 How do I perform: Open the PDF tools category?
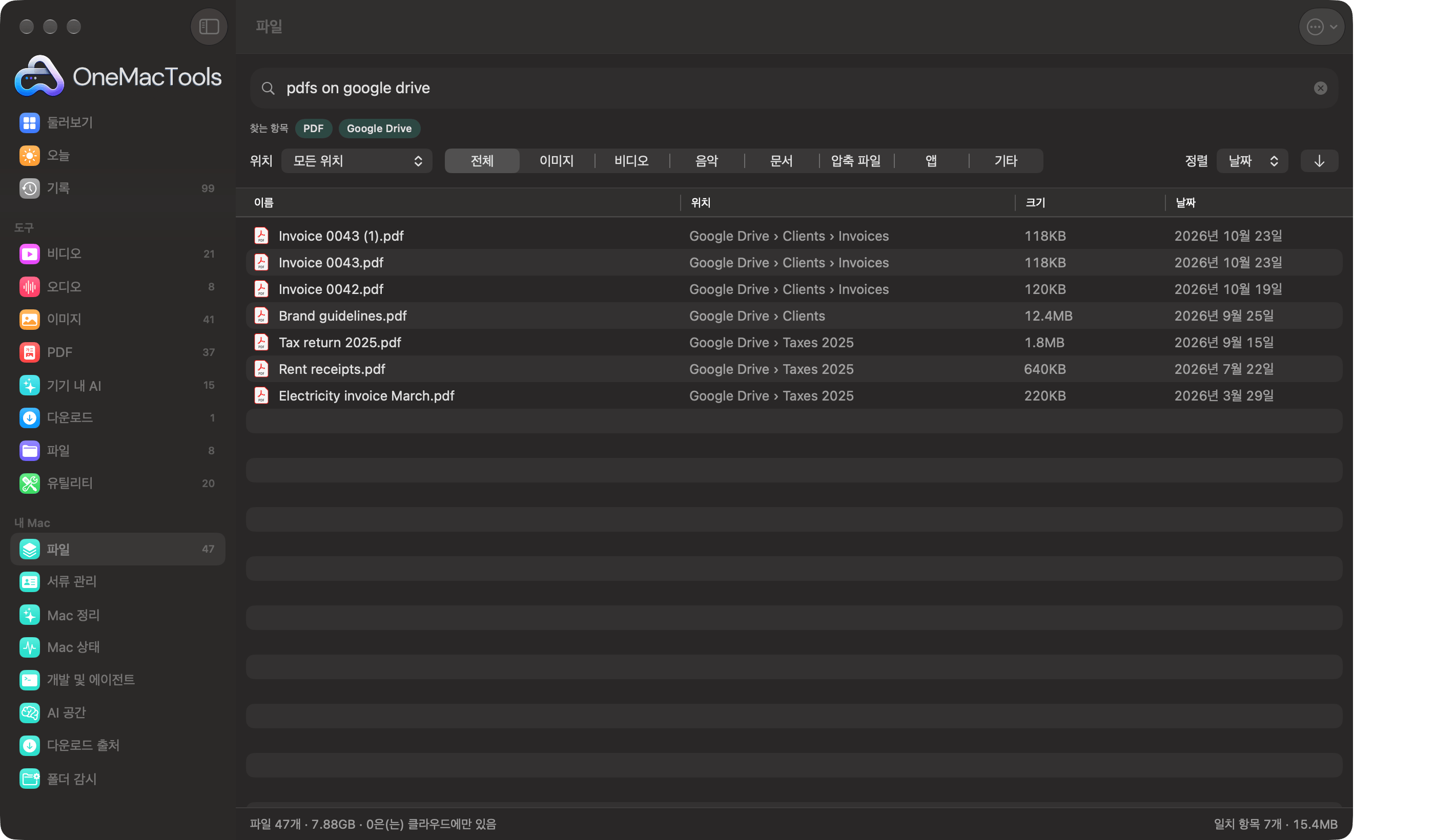(118, 352)
